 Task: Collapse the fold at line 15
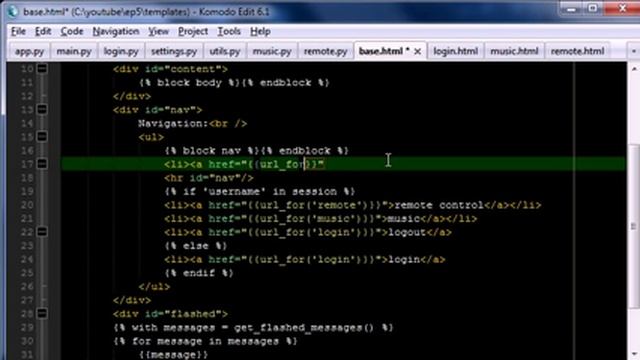pos(42,137)
